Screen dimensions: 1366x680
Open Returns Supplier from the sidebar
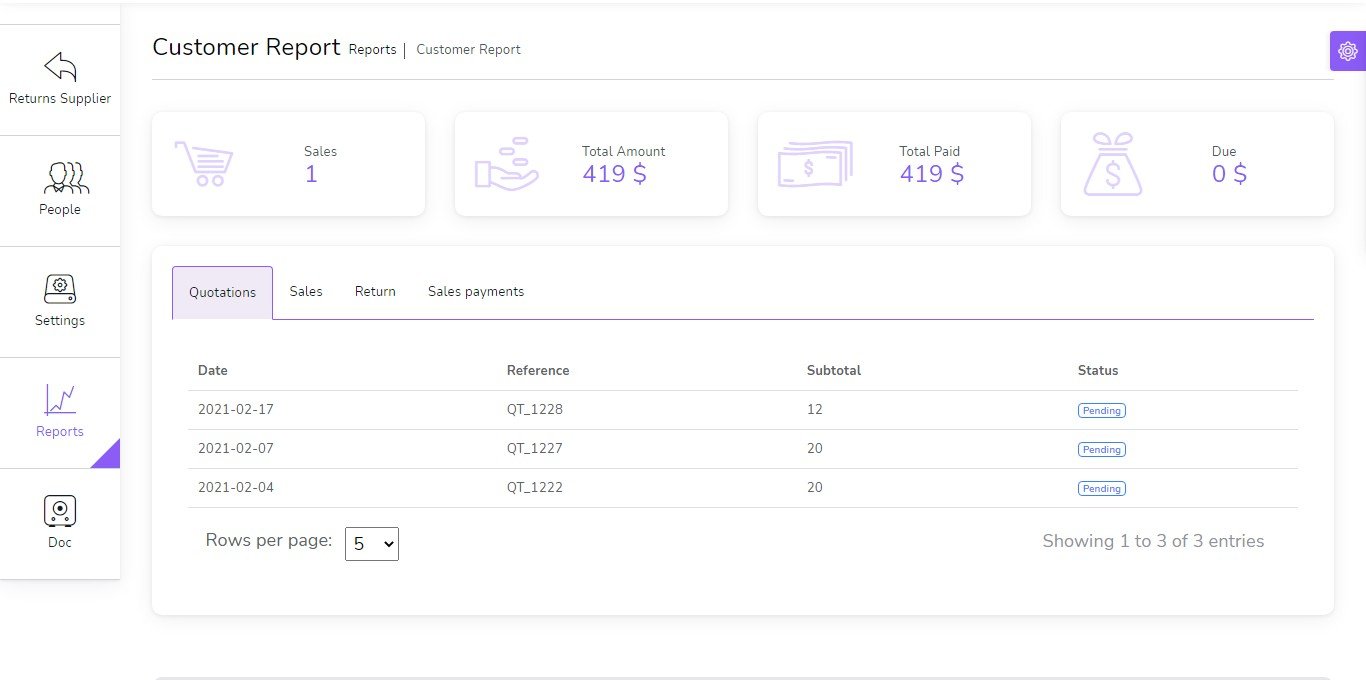(60, 80)
